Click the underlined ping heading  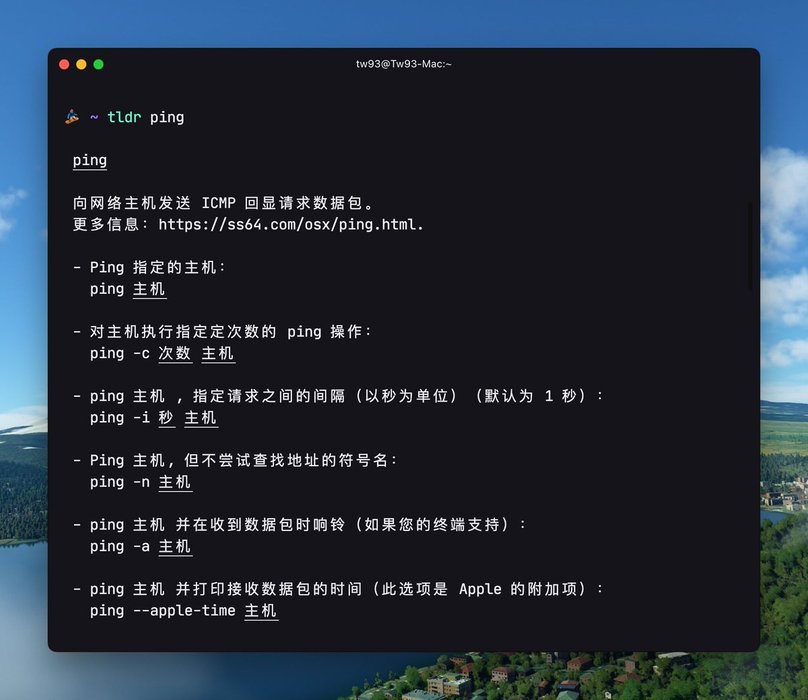click(x=89, y=160)
